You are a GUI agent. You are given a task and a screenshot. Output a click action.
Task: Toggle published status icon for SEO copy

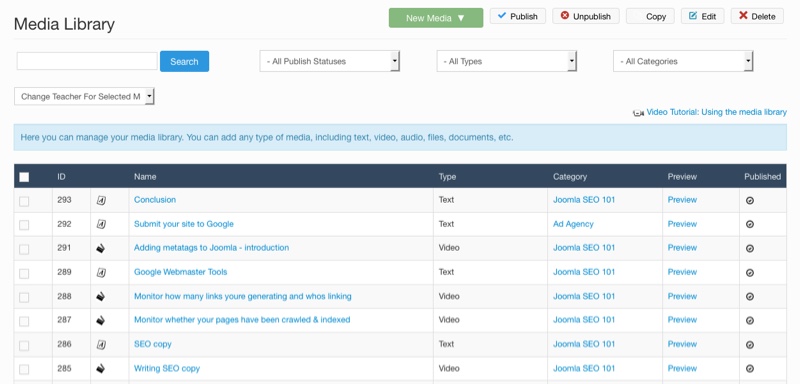pyautogui.click(x=749, y=345)
